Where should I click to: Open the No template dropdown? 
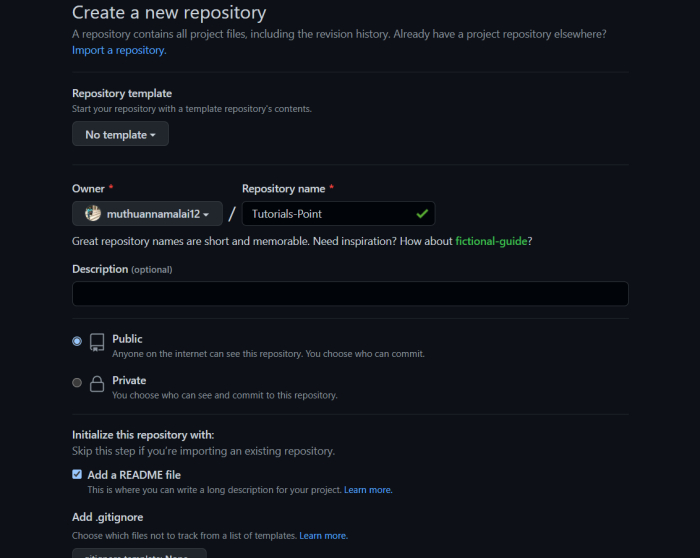[x=120, y=134]
